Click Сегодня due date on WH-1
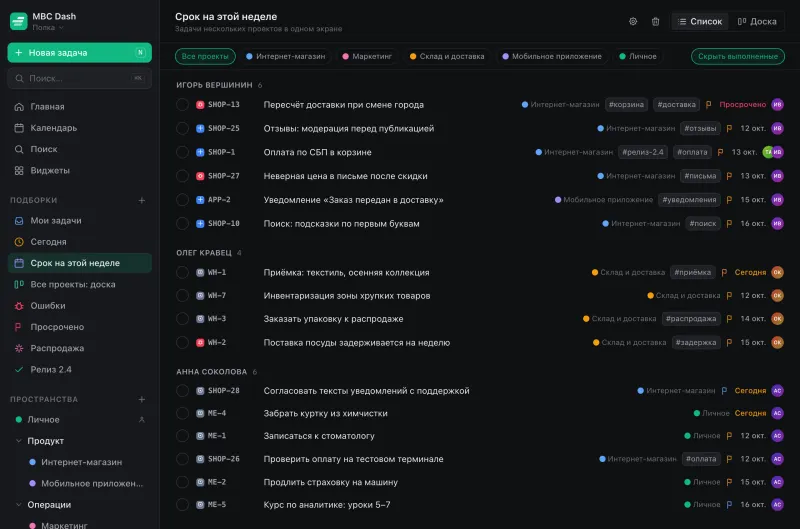The height and width of the screenshot is (529, 800). pos(750,272)
